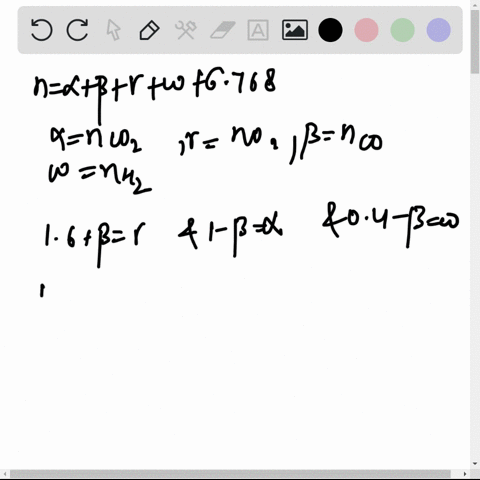480x480 pixels.
Task: Choose the black pen color
Action: (x=330, y=30)
